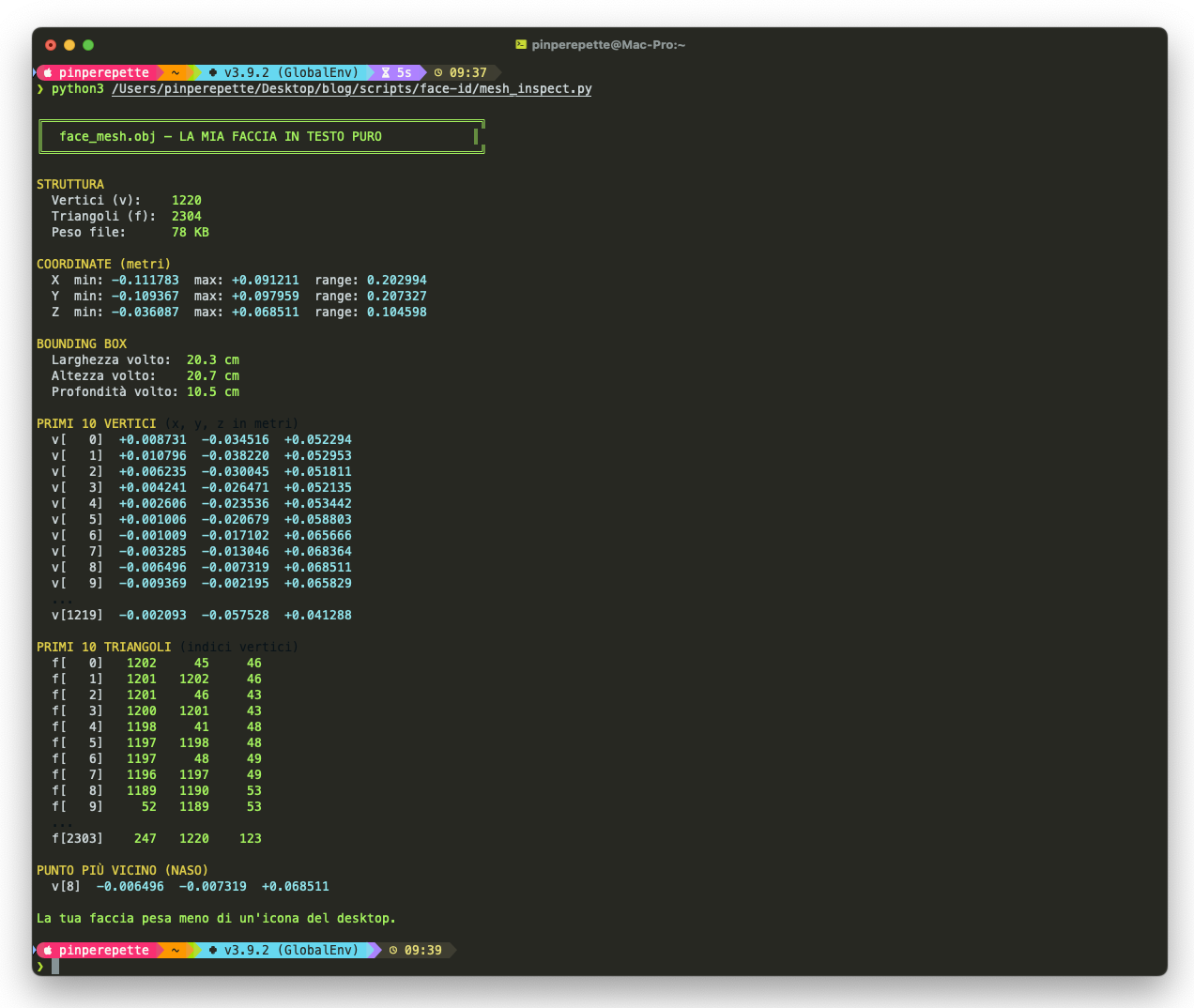Click the python3 command text
This screenshot has height=1008, width=1194.
77,89
